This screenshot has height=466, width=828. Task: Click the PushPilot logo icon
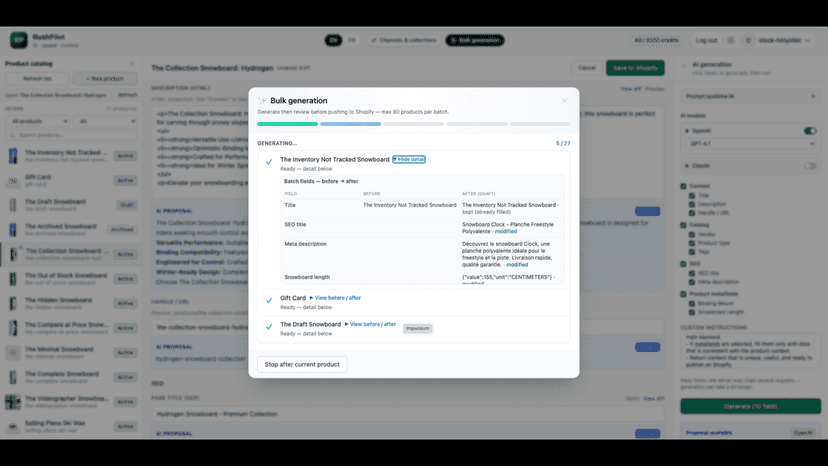(x=19, y=40)
